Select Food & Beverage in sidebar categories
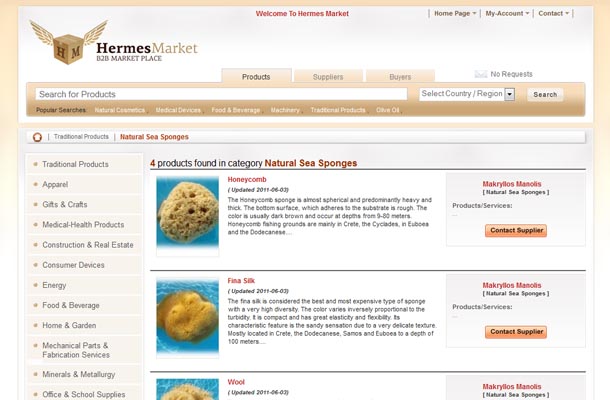 tap(71, 305)
